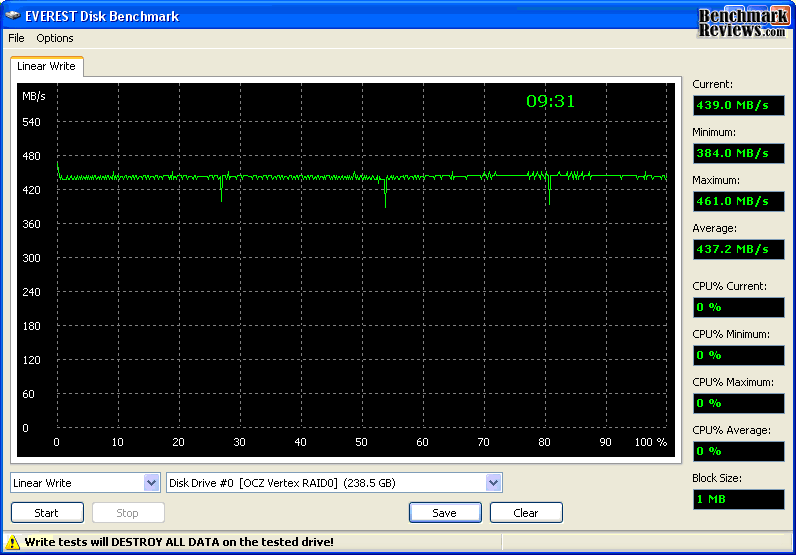796x555 pixels.
Task: Click the Average value 437.2 MB/s field
Action: pos(738,249)
